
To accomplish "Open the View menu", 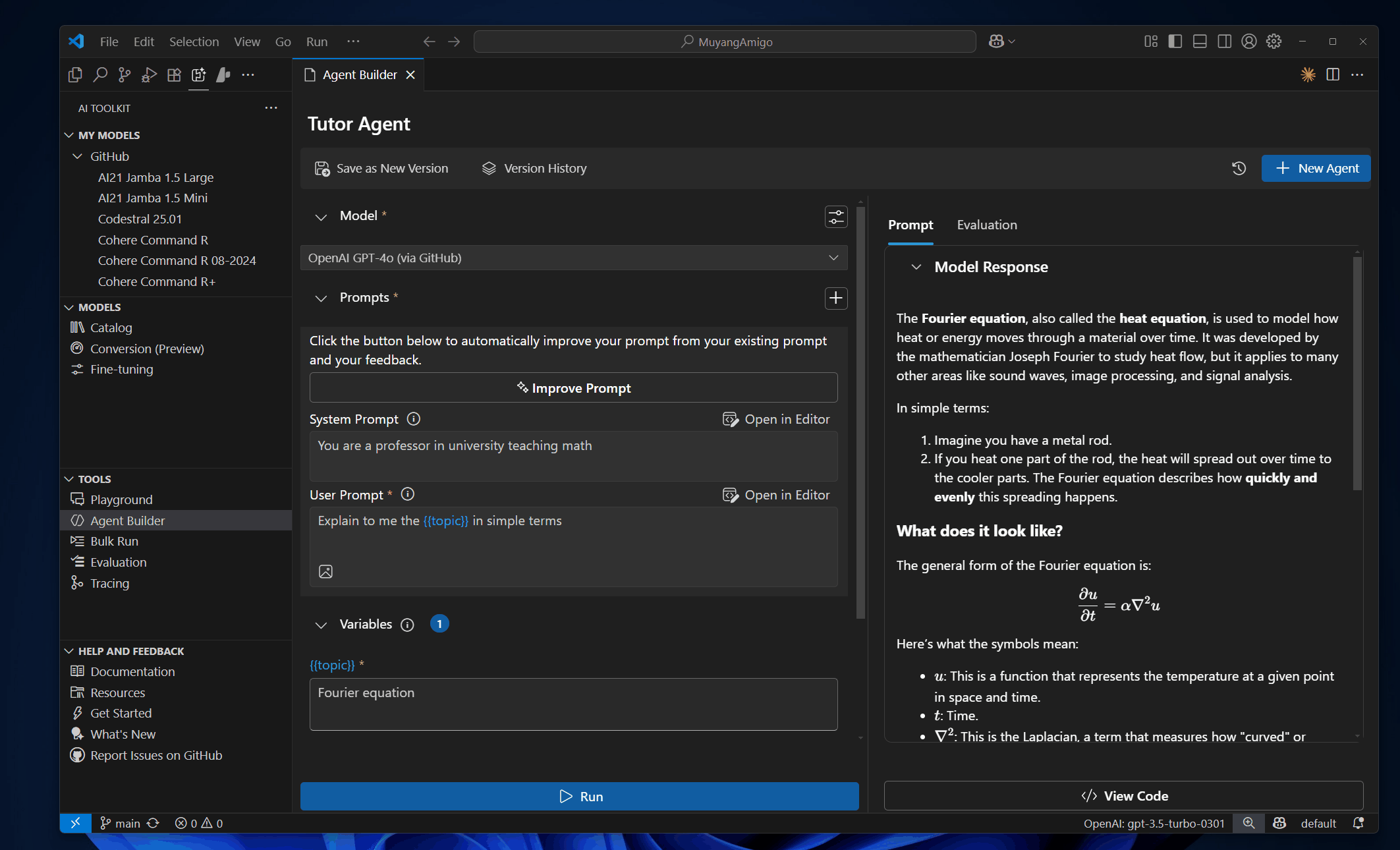I will coord(247,42).
